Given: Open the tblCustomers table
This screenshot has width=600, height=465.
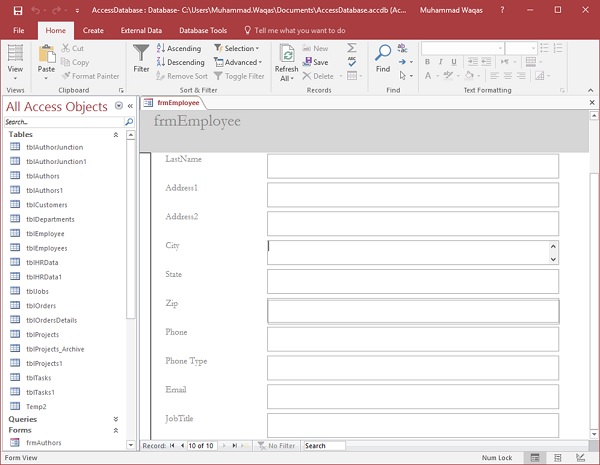Looking at the screenshot, I should tap(47, 204).
